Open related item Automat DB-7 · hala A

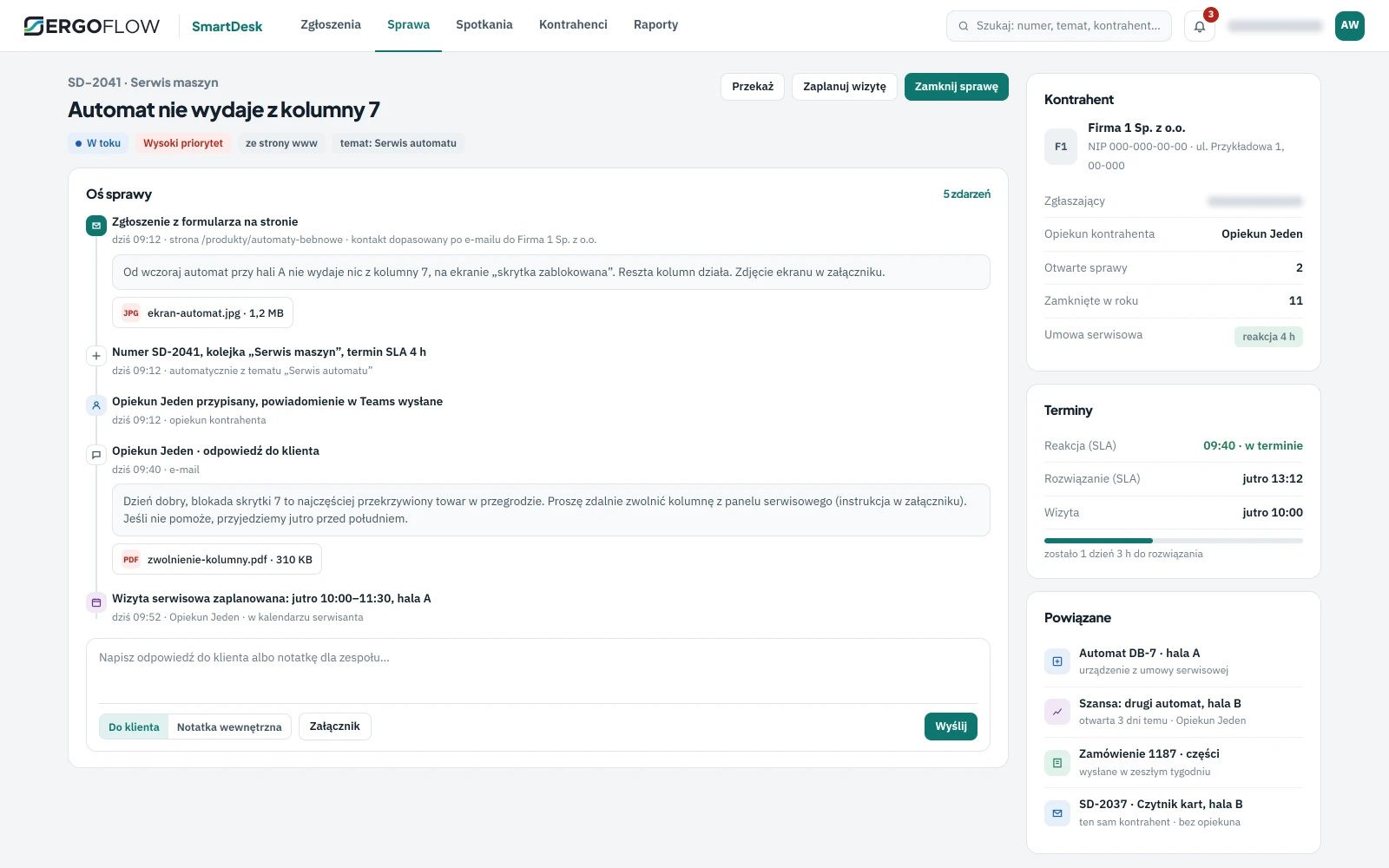[x=1174, y=661]
